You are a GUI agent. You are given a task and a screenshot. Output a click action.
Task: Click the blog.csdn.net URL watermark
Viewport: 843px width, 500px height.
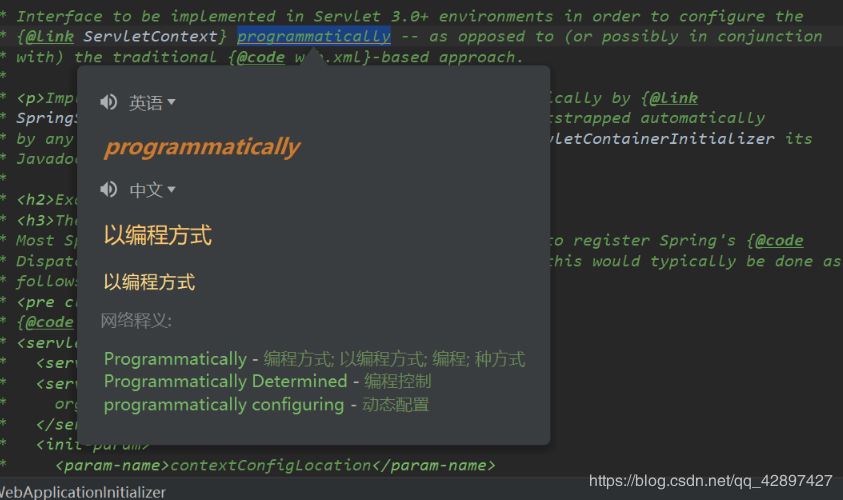(x=710, y=481)
